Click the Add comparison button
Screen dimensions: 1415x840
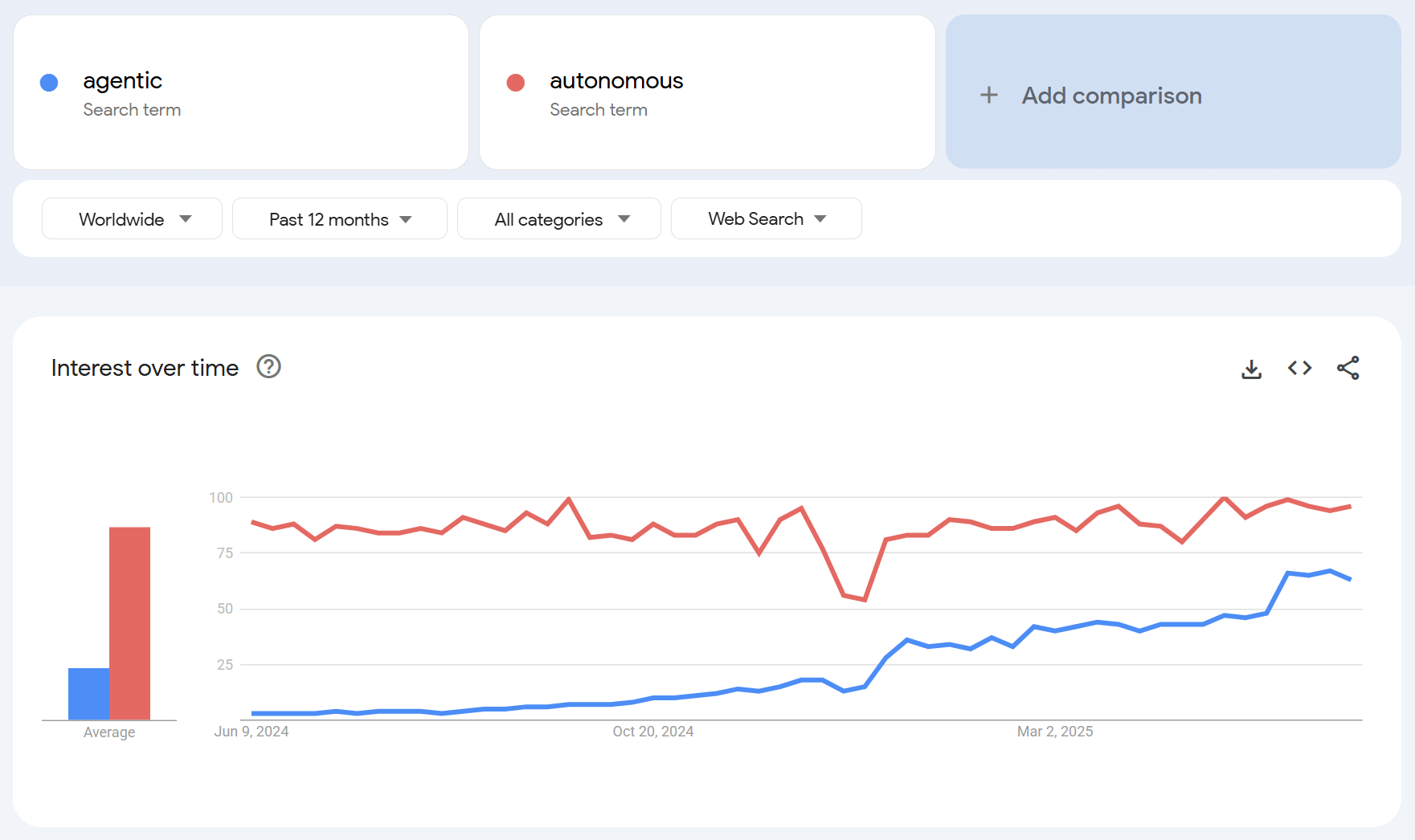[1173, 92]
